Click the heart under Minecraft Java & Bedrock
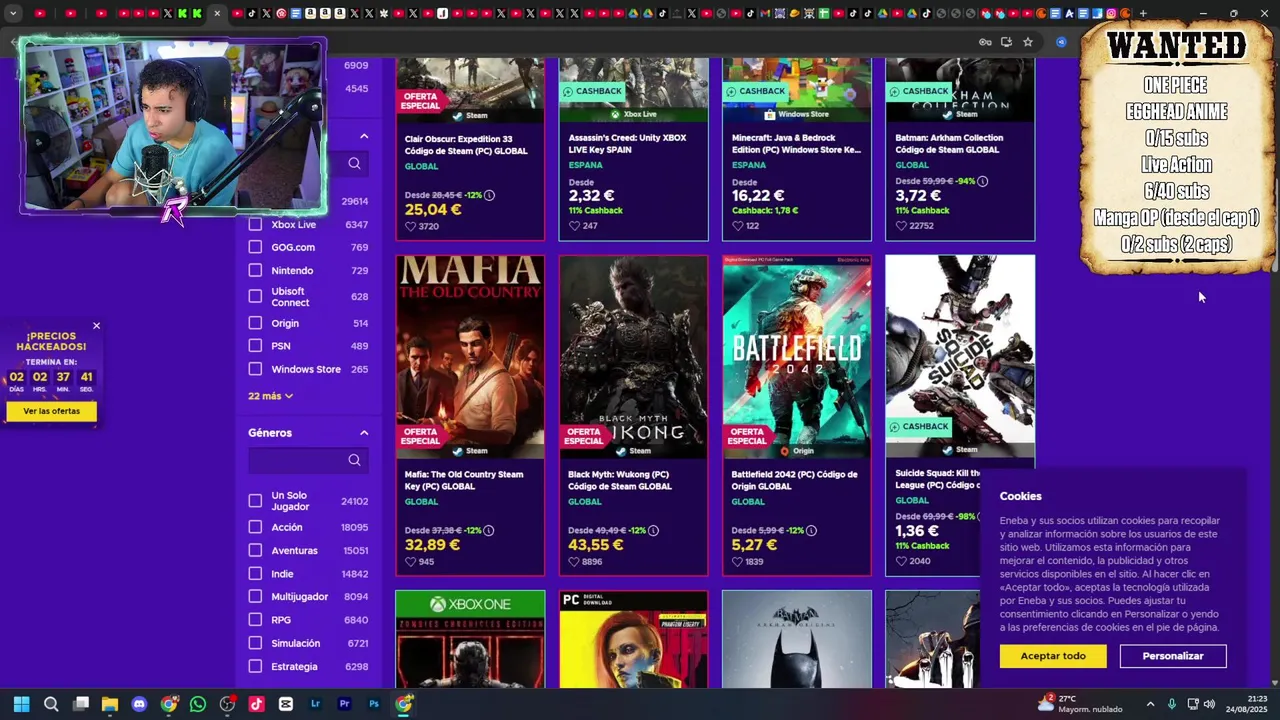Screen dimensions: 1280x720 click(738, 226)
